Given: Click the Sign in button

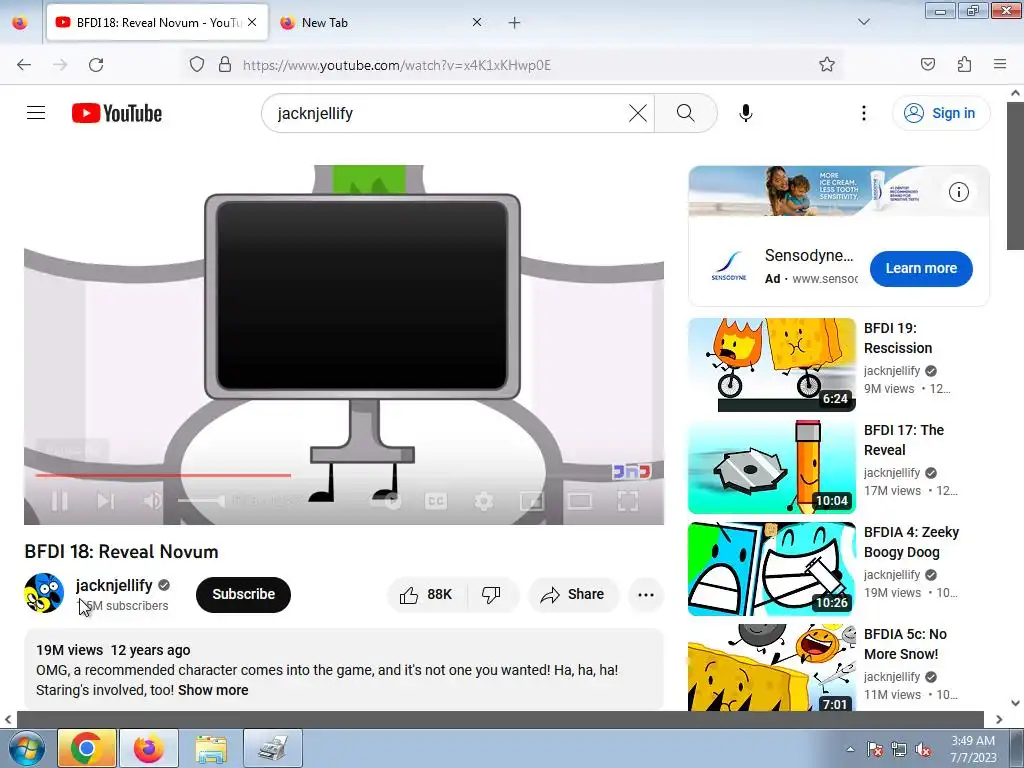Looking at the screenshot, I should [940, 113].
